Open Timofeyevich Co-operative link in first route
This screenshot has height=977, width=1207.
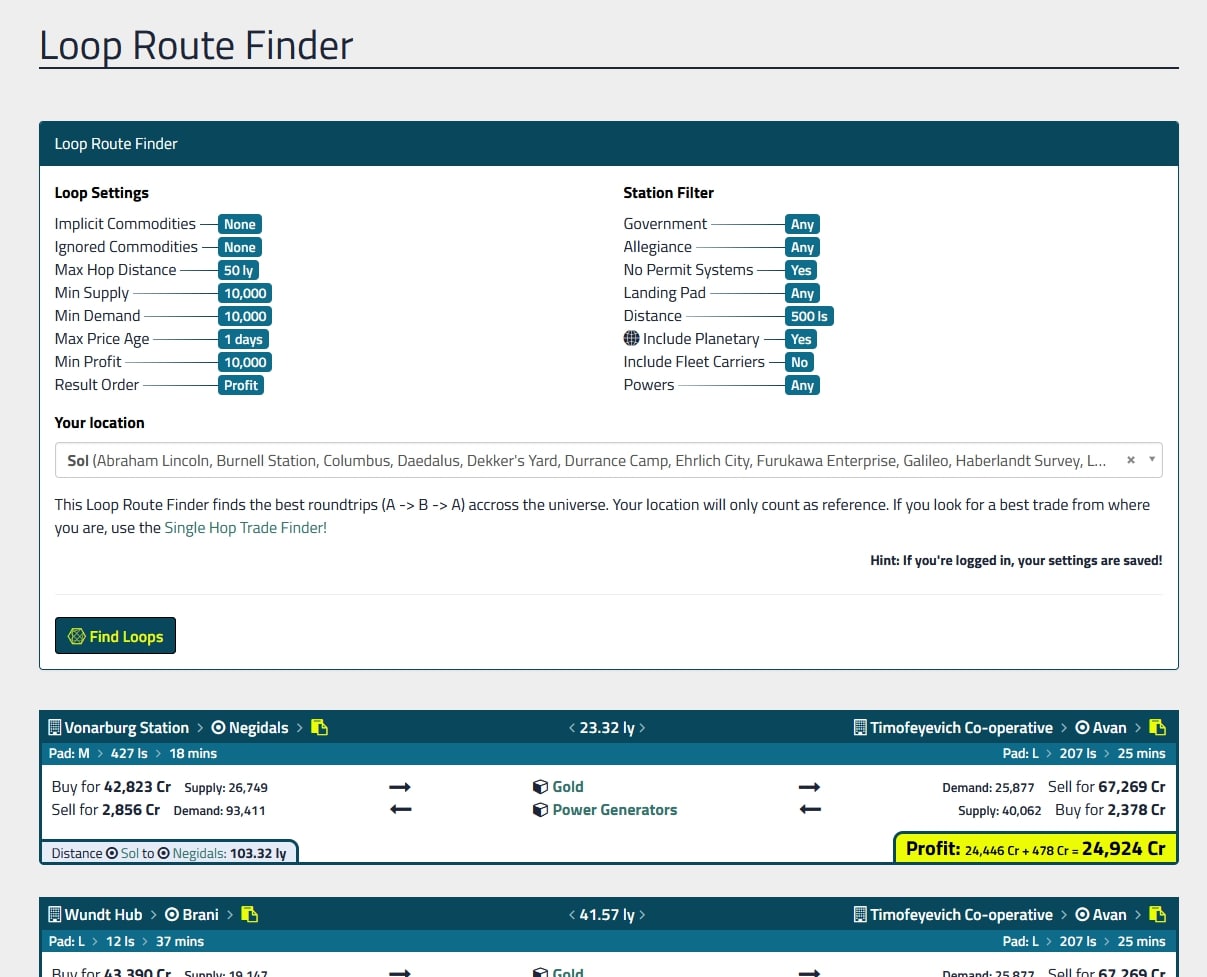(961, 728)
